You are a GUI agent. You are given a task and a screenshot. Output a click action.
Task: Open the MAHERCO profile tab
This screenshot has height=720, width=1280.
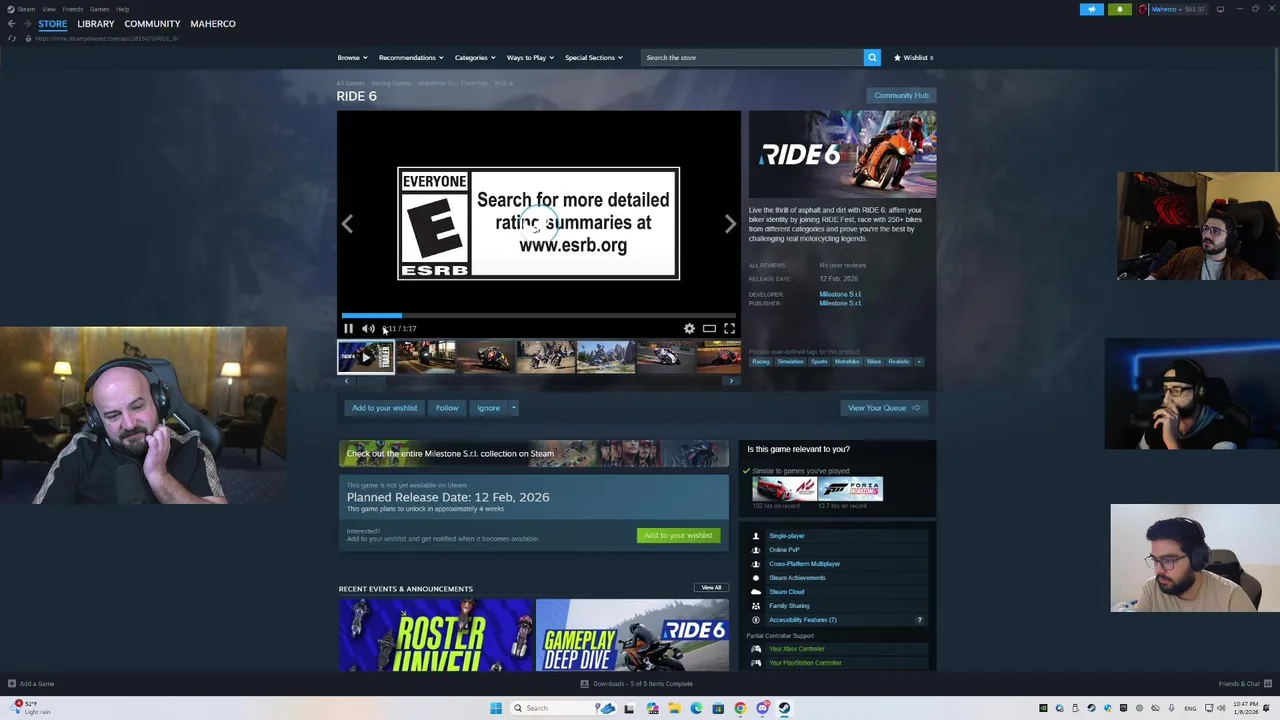[x=213, y=24]
